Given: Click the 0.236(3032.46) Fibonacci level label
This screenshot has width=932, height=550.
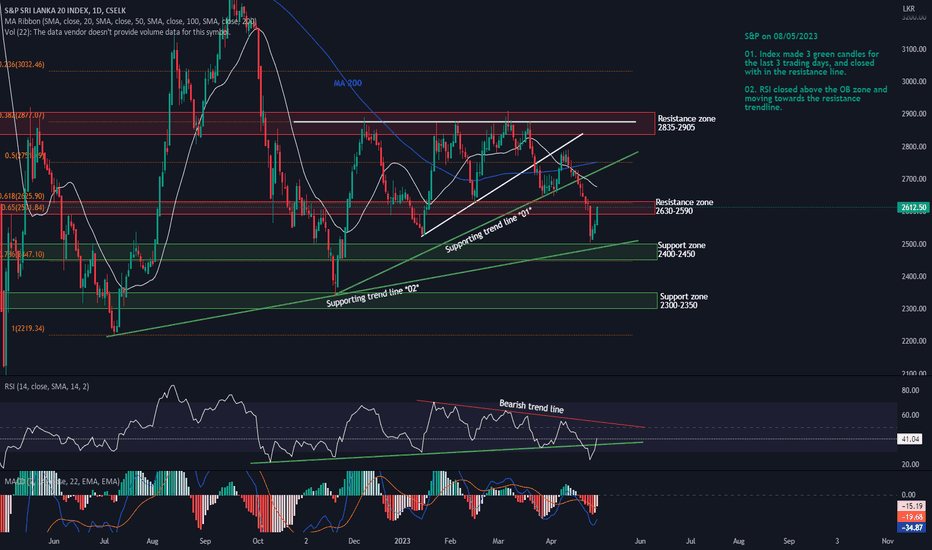Looking at the screenshot, I should click(x=22, y=64).
